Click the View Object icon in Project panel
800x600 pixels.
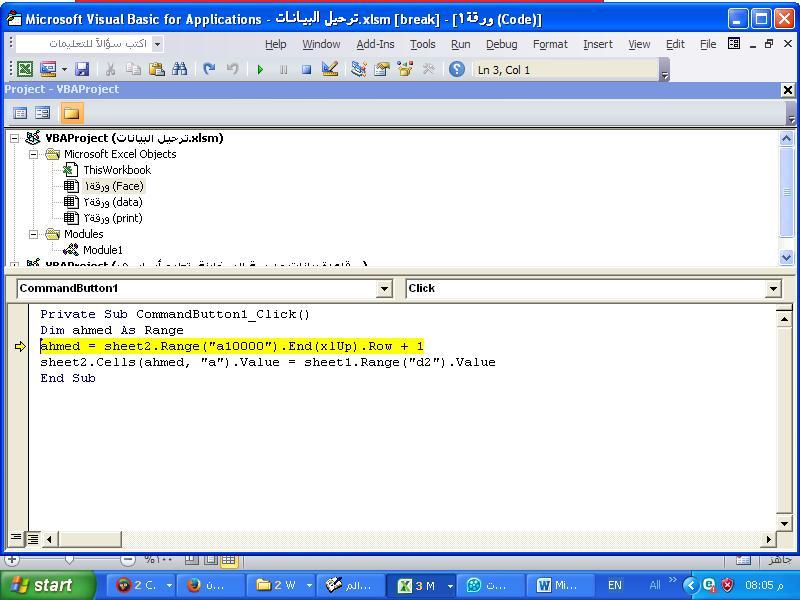42,113
